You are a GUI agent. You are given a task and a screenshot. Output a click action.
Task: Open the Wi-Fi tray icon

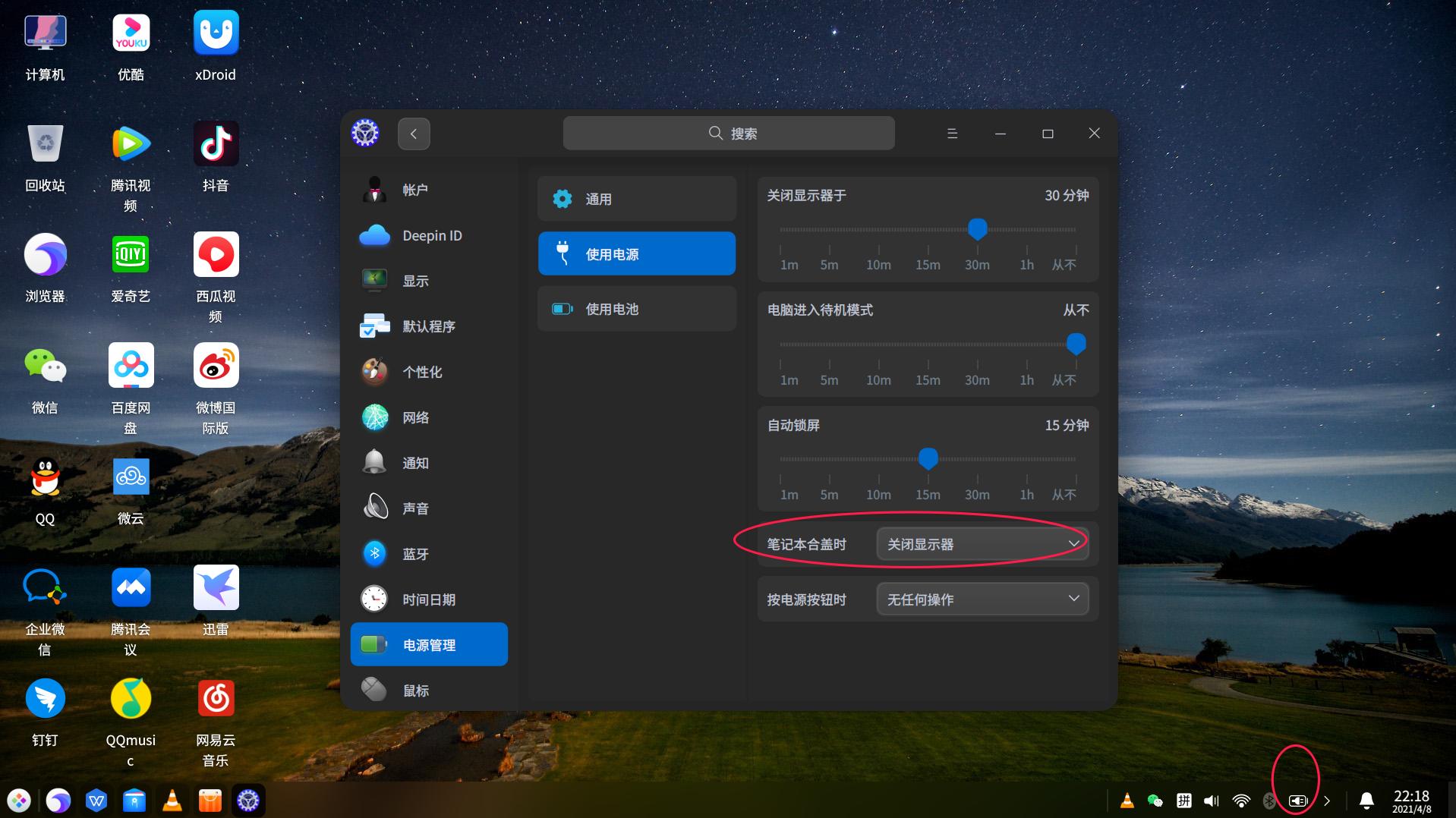(1241, 801)
